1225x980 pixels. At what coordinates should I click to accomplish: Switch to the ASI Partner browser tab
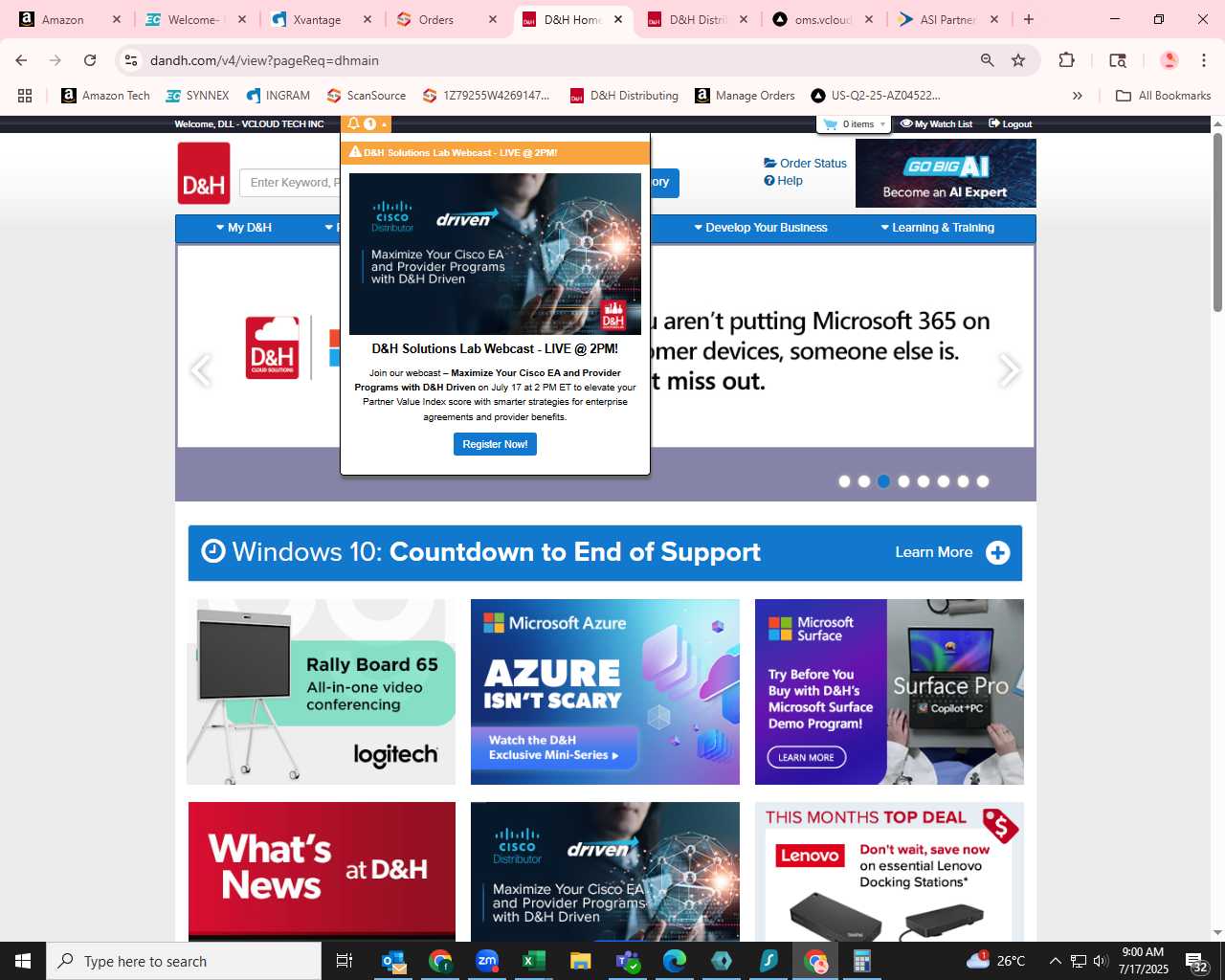point(948,19)
